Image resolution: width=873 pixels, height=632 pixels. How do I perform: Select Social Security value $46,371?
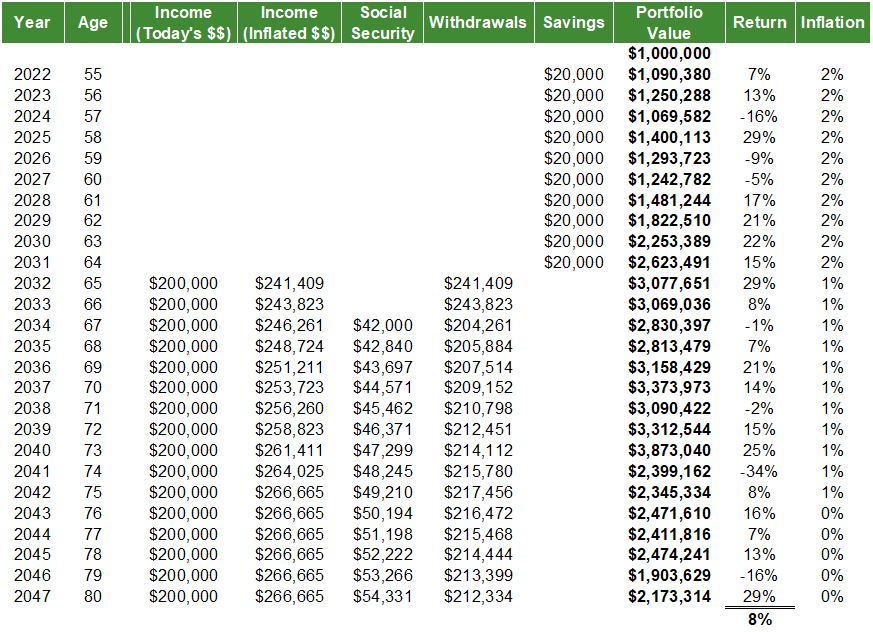383,429
